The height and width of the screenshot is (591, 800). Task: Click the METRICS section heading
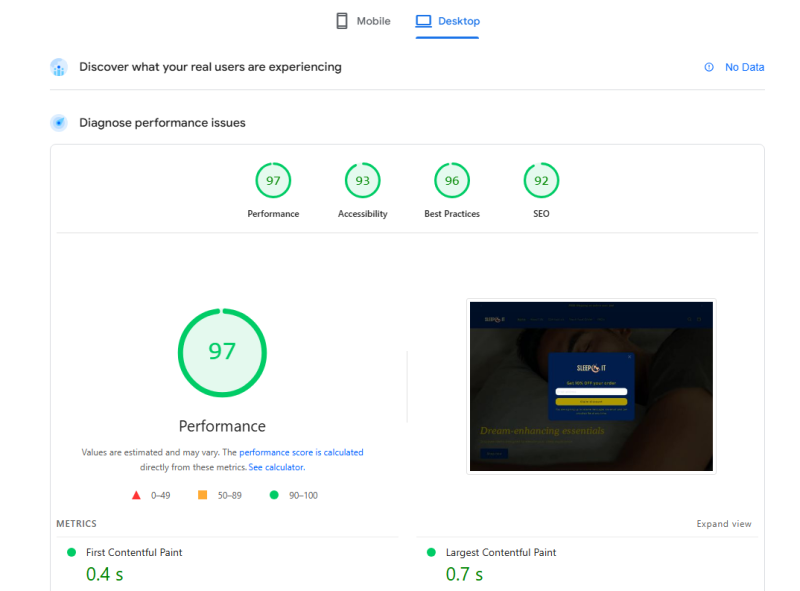click(77, 524)
